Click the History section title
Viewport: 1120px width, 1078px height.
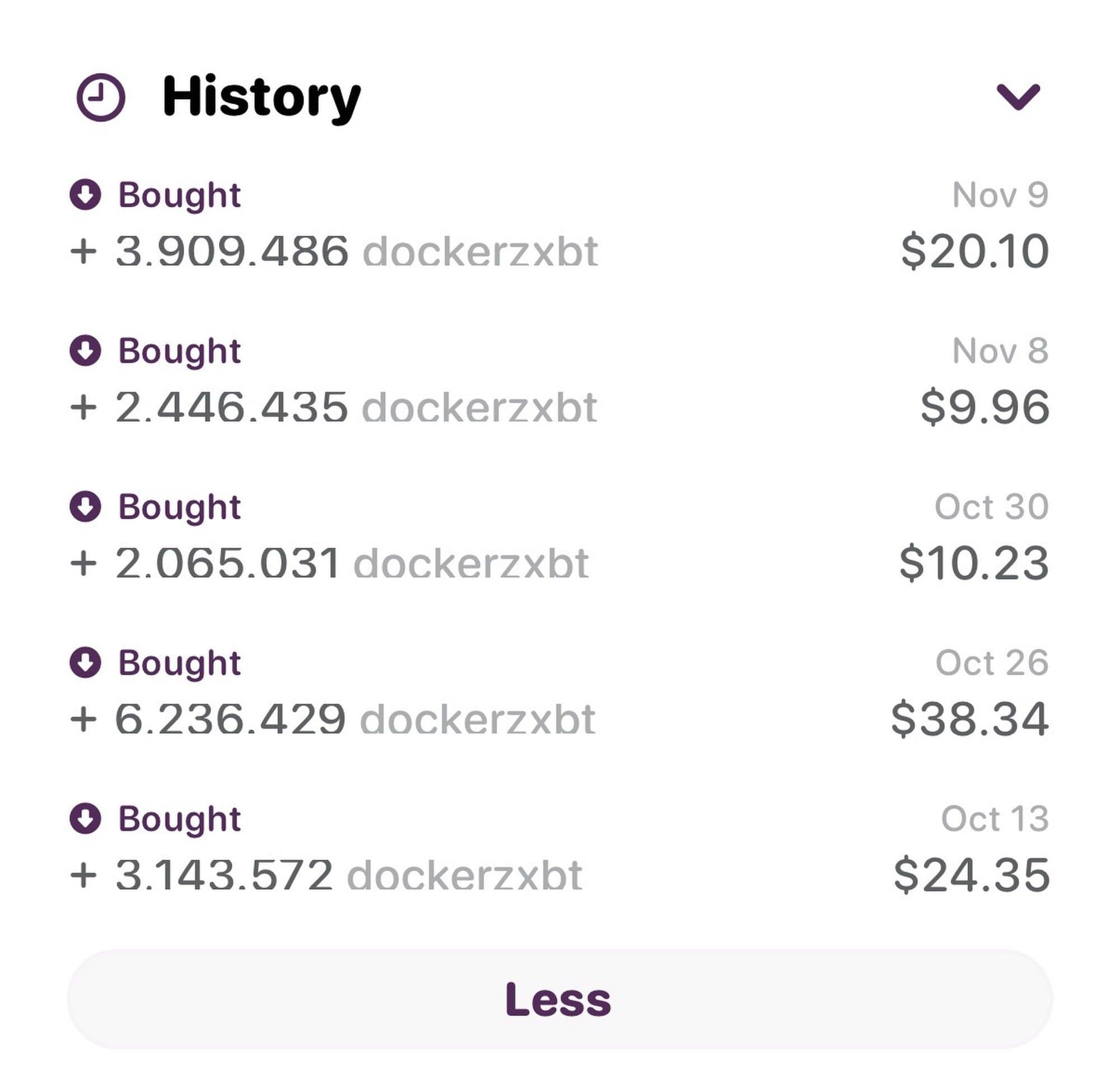click(261, 97)
